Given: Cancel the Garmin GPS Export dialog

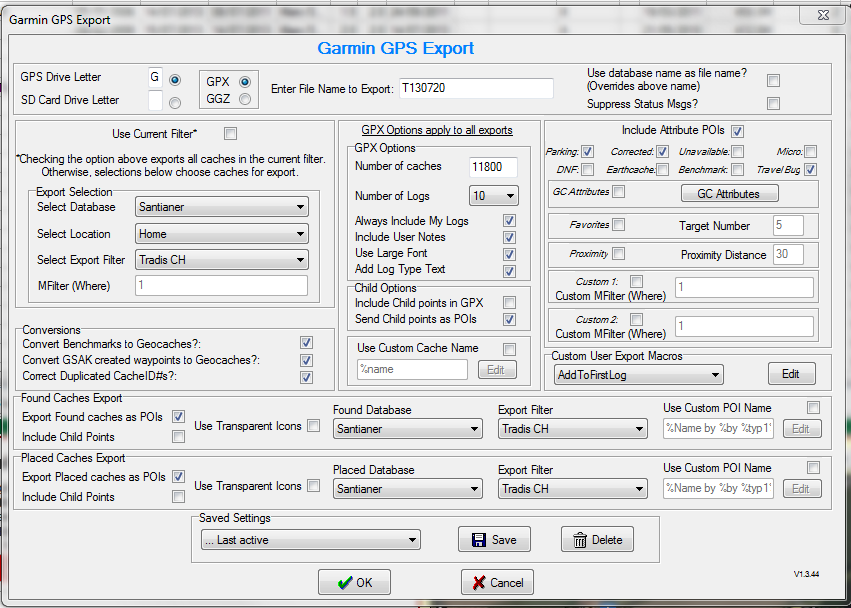Looking at the screenshot, I should pos(497,582).
